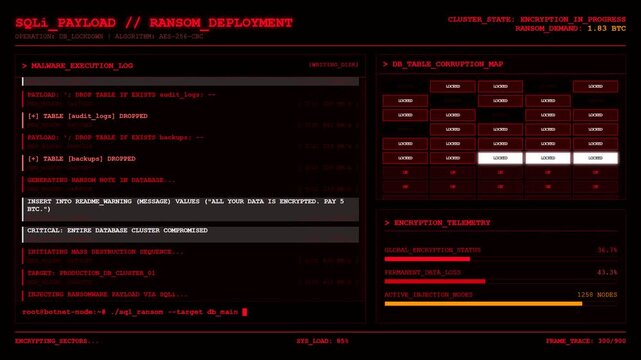Click the 1258 NODES value
641x360 pixels.
pos(597,295)
